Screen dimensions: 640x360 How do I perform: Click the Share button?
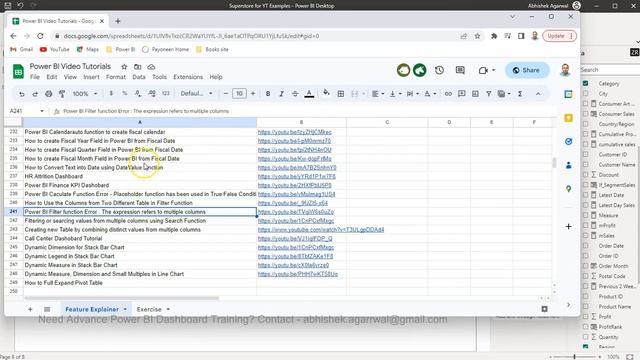coord(527,70)
